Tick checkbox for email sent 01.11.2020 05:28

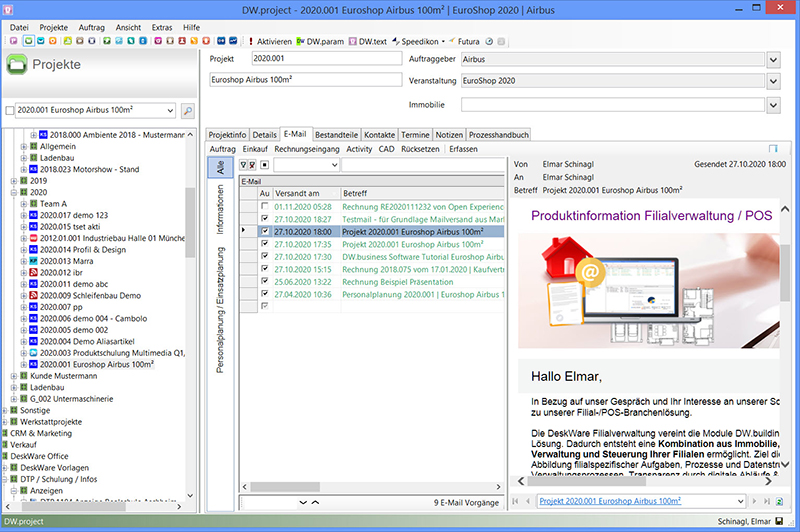tap(264, 207)
